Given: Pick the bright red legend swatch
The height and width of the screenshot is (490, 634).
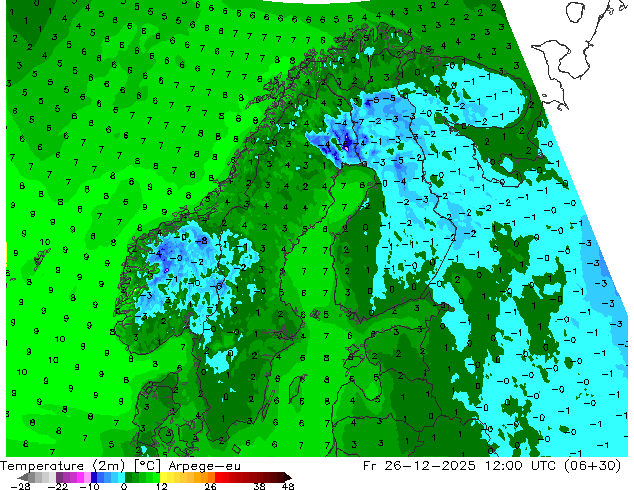Looking at the screenshot, I should tap(218, 477).
